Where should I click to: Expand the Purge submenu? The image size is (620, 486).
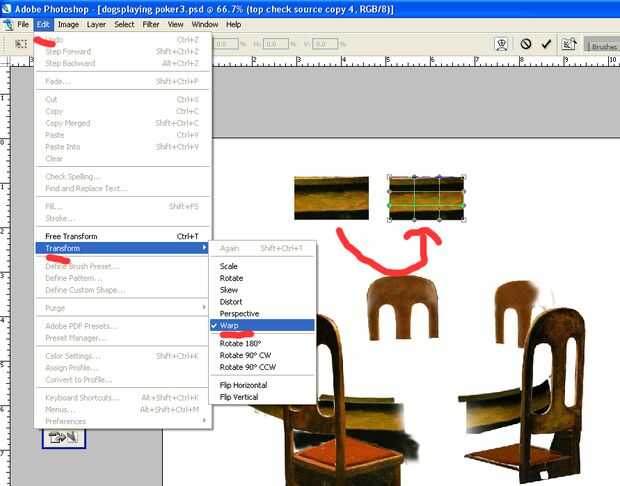[122, 308]
